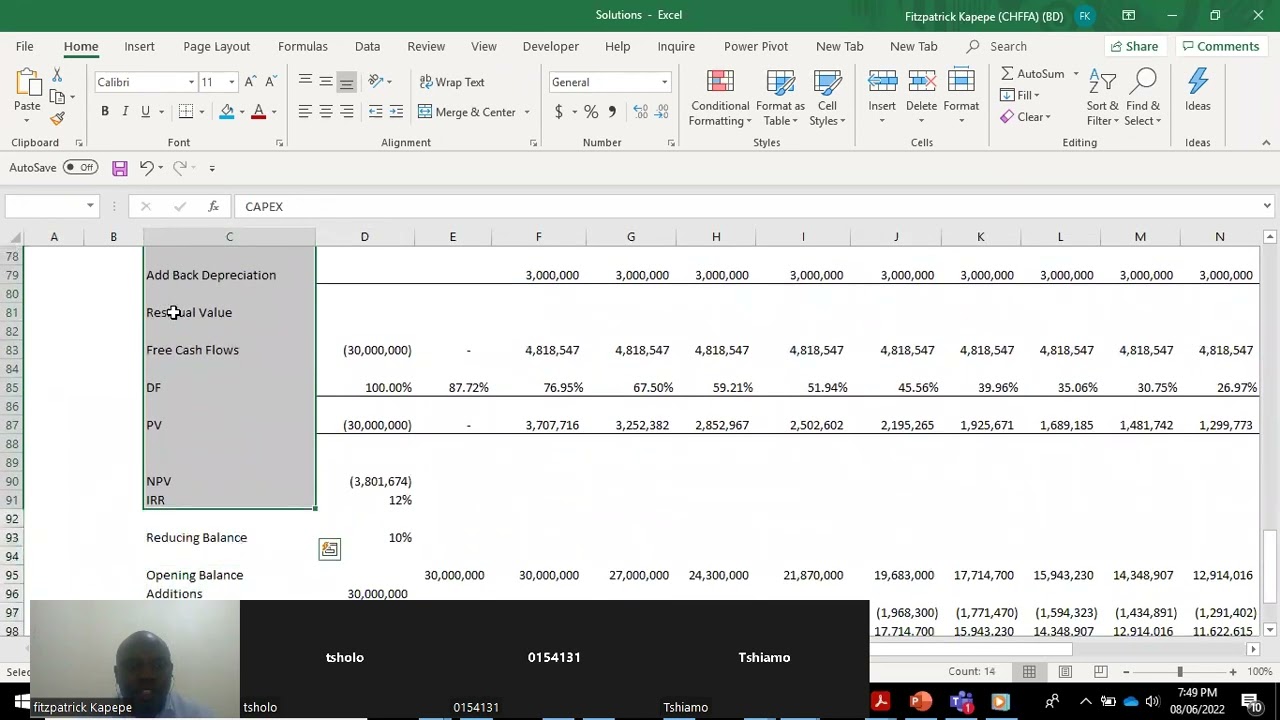Click the Decrease Decimal icon

[x=664, y=112]
